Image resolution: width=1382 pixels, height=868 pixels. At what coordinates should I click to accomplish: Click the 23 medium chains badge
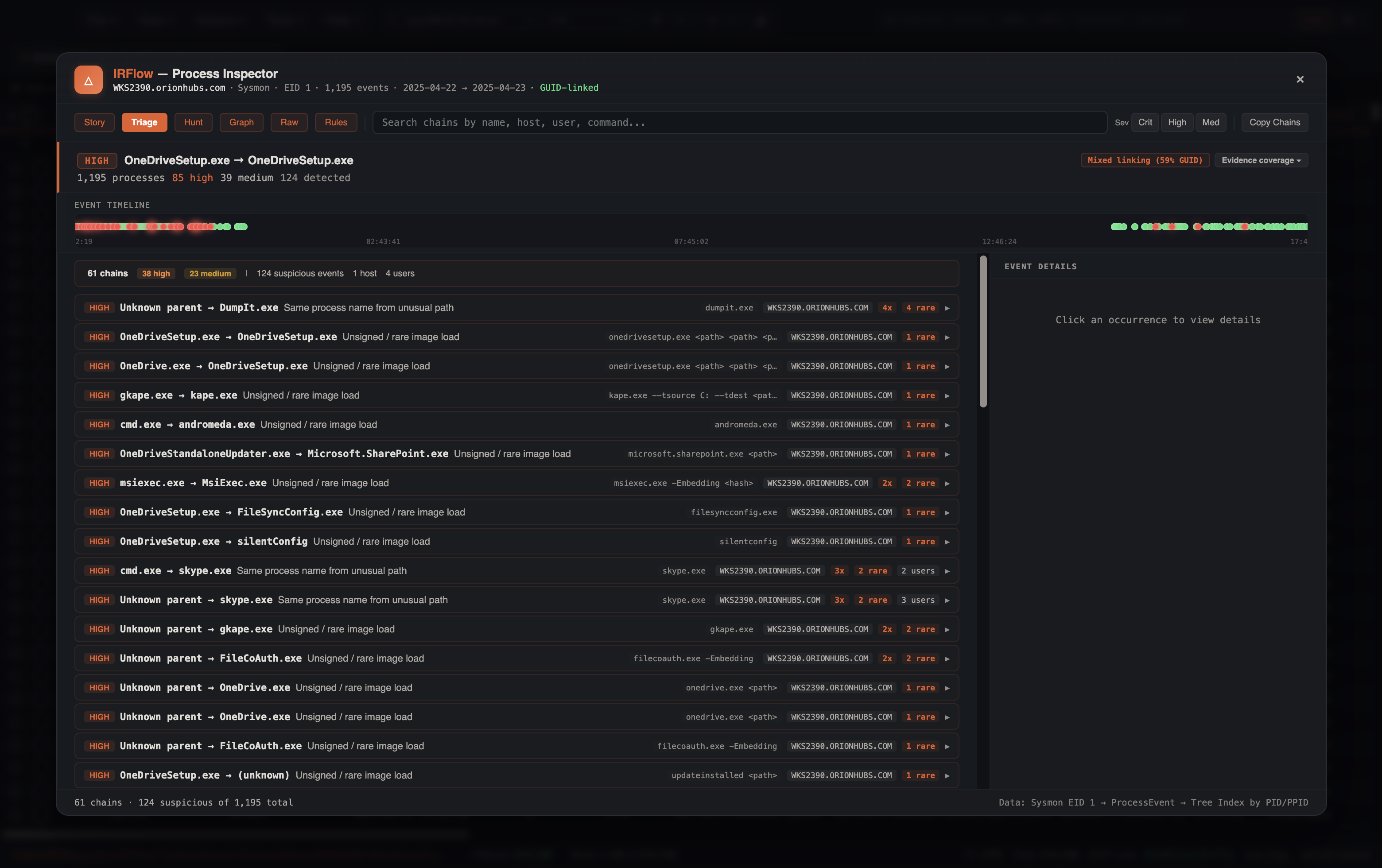(x=210, y=274)
